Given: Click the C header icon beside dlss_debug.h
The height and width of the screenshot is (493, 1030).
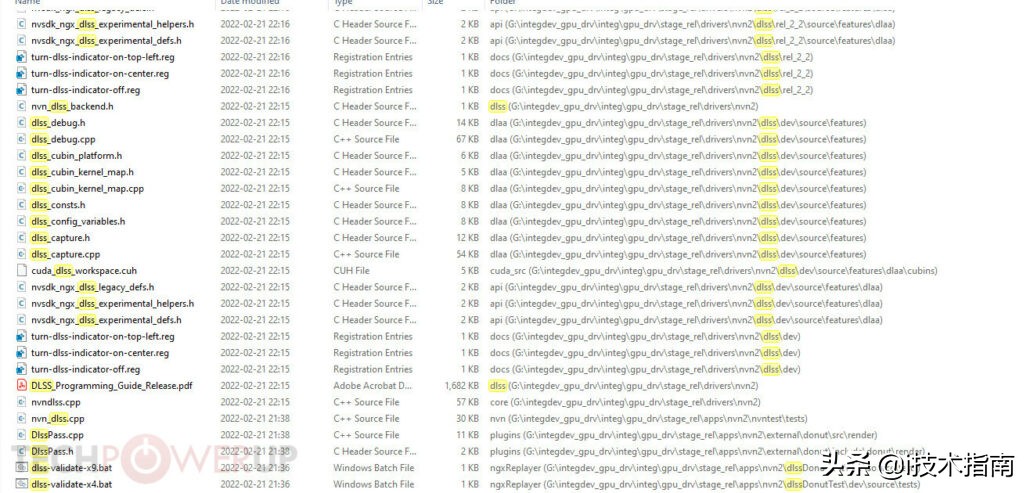Looking at the screenshot, I should pyautogui.click(x=22, y=123).
